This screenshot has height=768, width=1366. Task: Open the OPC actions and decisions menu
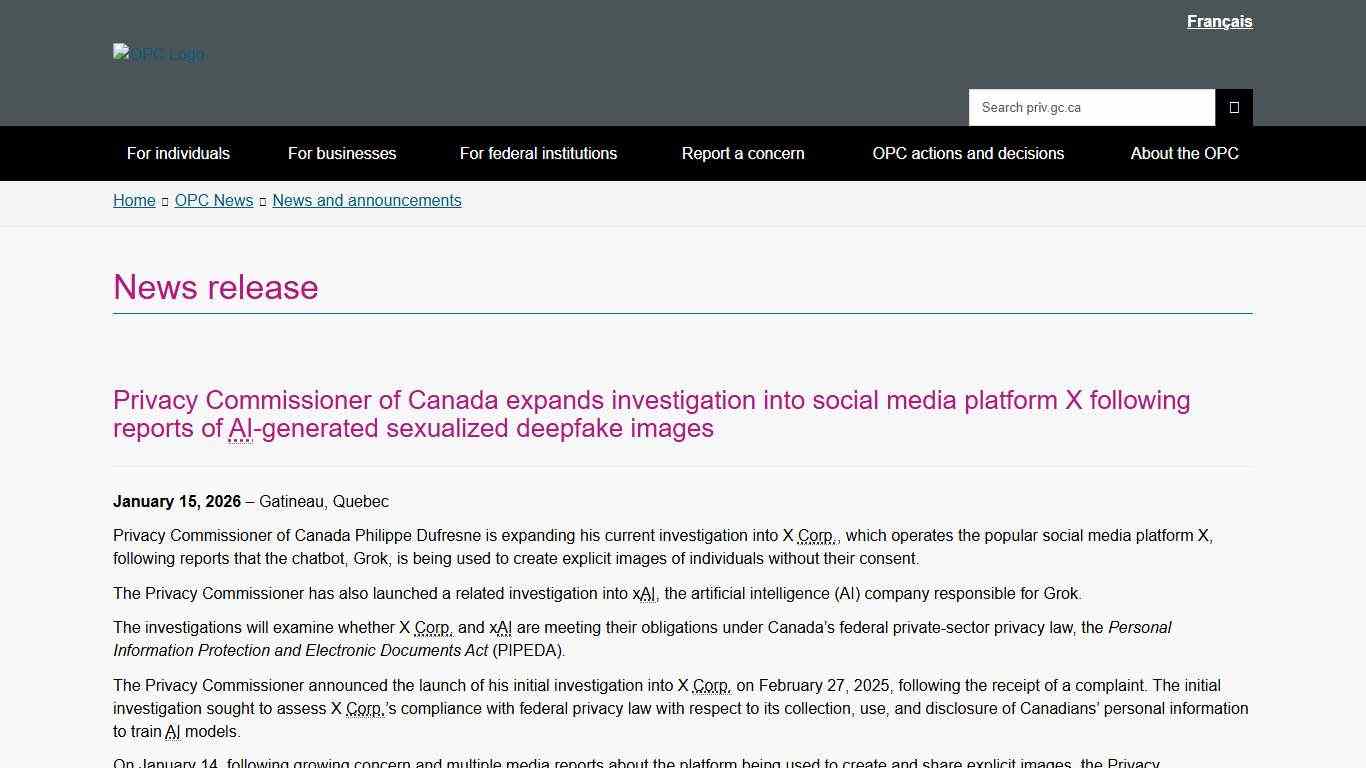click(968, 153)
